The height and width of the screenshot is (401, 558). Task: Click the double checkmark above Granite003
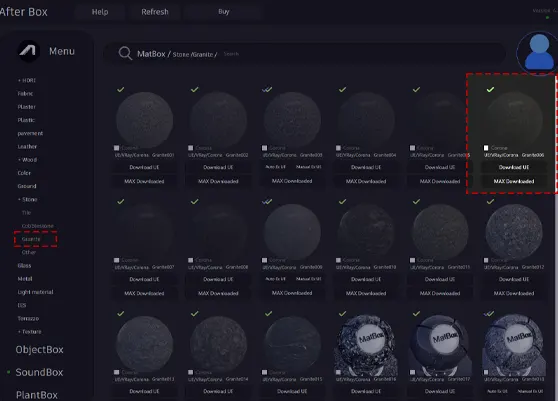click(267, 89)
